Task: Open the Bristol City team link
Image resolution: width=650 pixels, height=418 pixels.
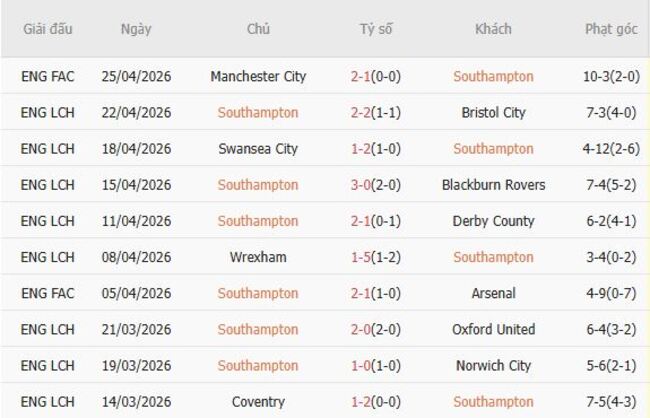Action: (493, 113)
